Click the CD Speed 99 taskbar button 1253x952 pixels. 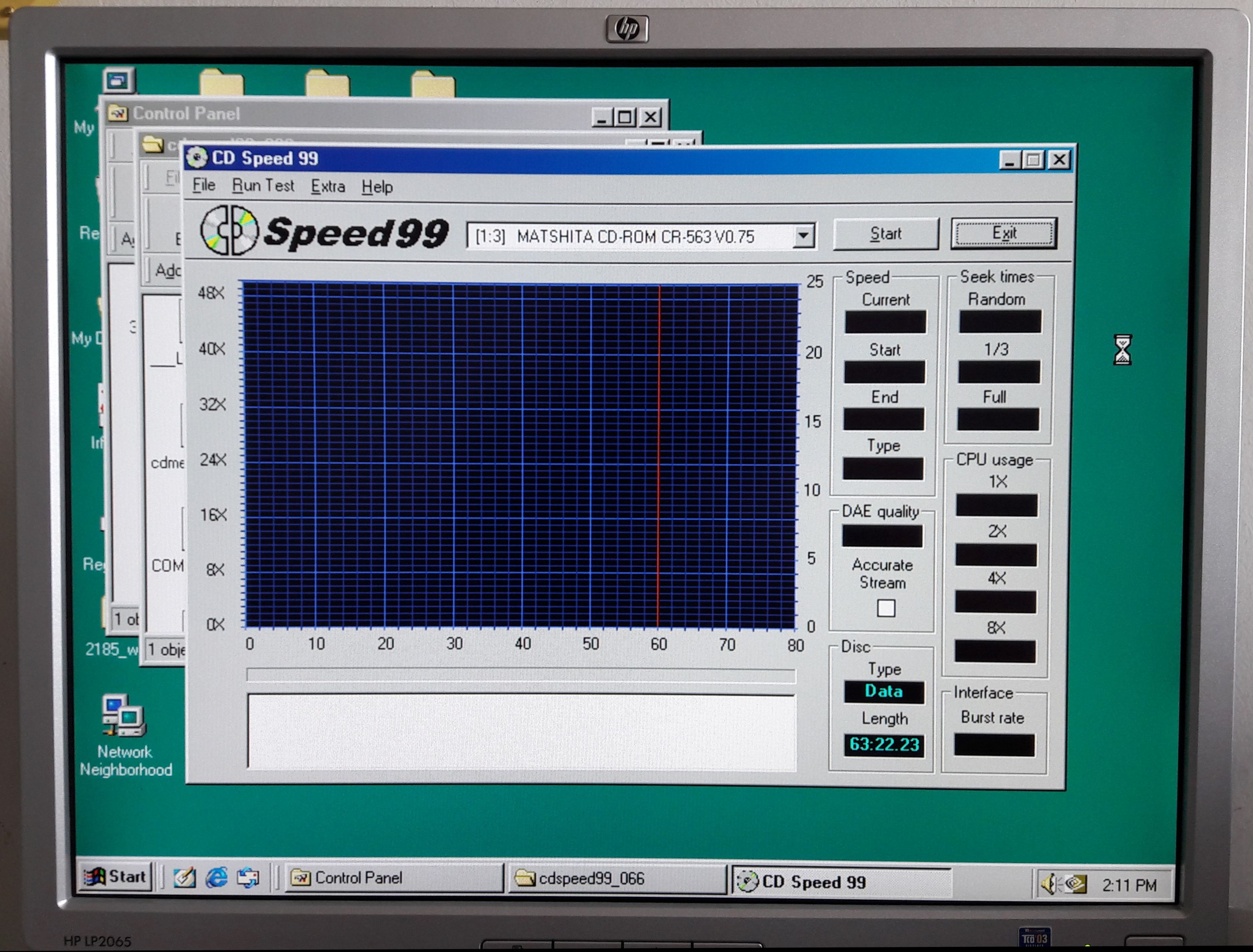click(842, 882)
